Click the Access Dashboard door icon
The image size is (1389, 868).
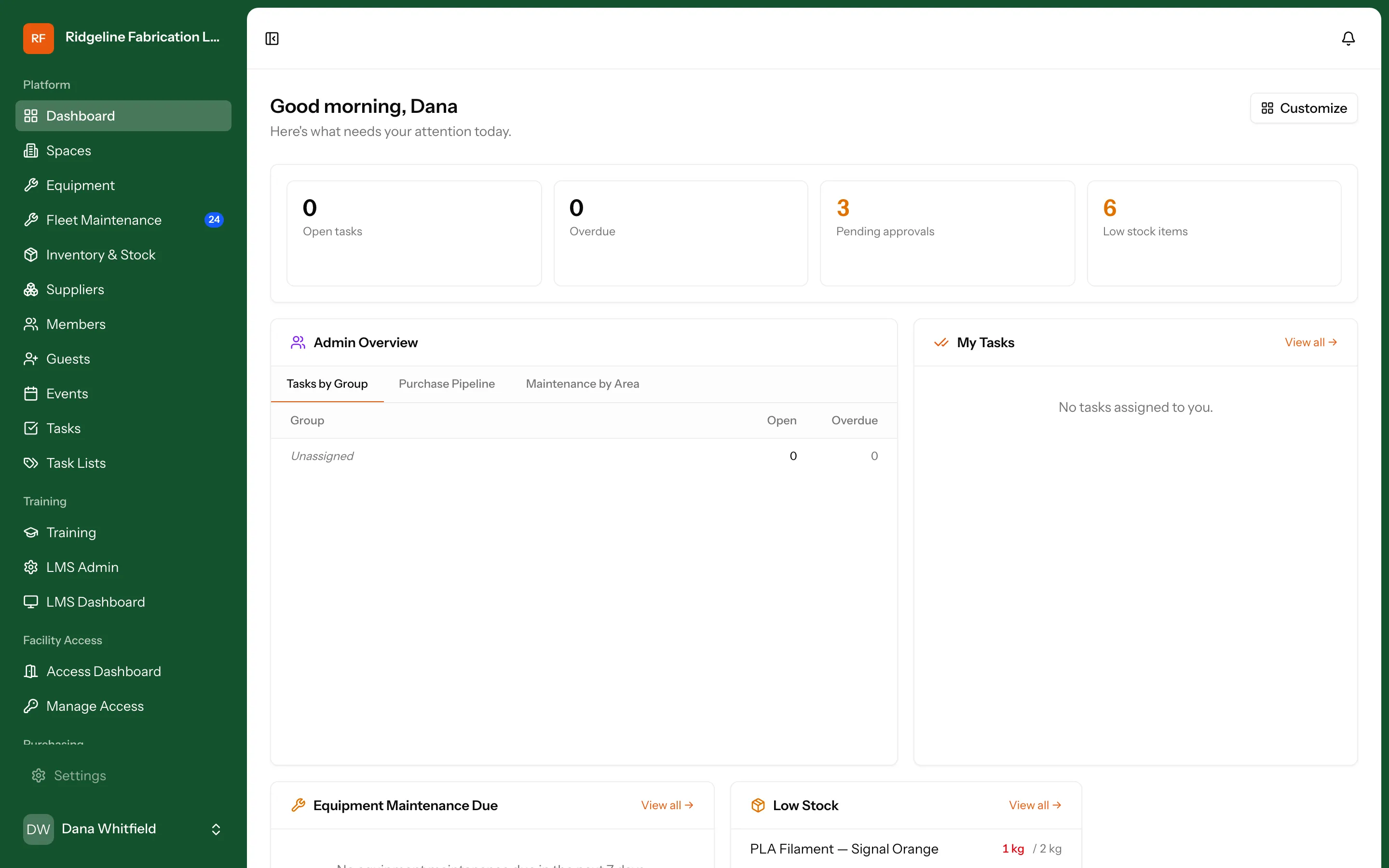(x=31, y=672)
